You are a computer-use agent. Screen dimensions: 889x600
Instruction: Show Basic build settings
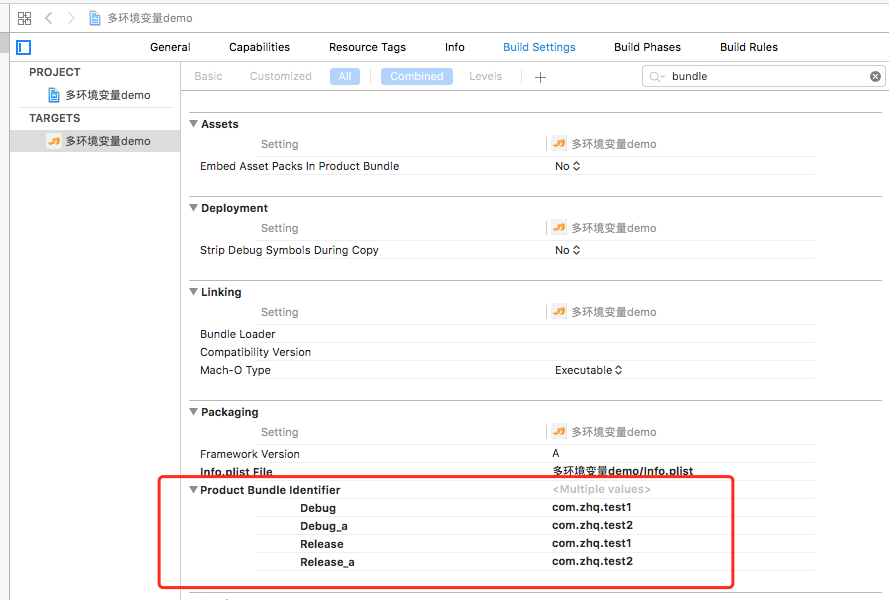[x=208, y=76]
